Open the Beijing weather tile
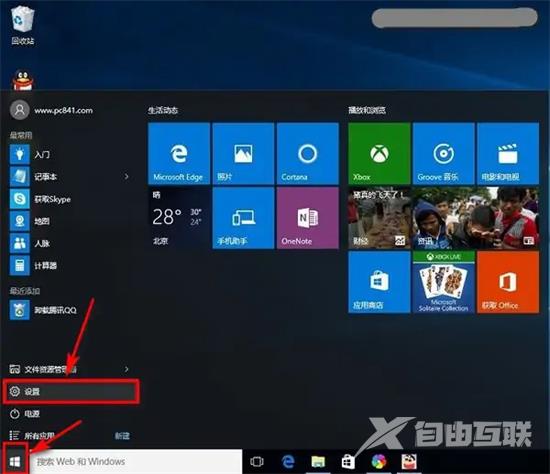550x474 pixels. [179, 218]
